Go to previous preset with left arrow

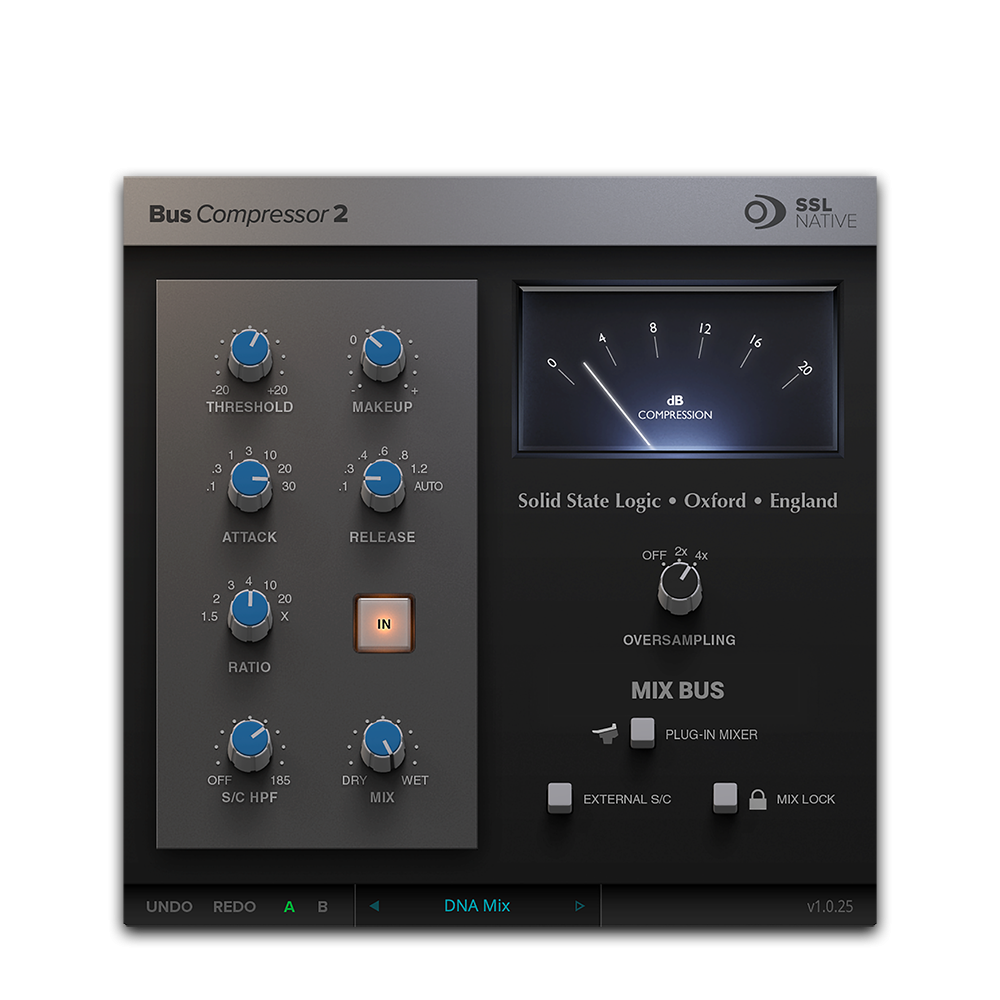pyautogui.click(x=374, y=906)
